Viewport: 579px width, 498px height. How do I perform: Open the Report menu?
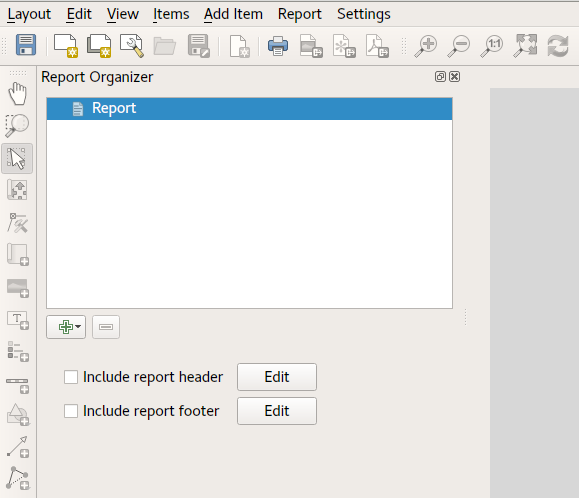[x=299, y=14]
